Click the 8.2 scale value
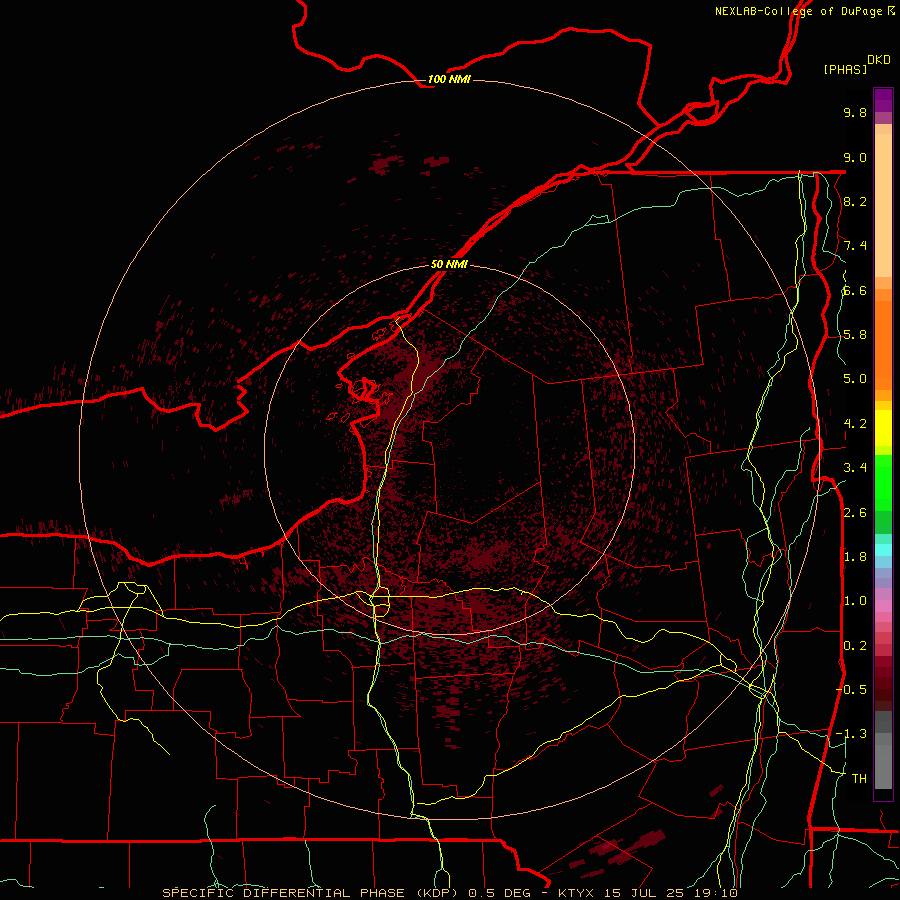The width and height of the screenshot is (900, 900). point(855,201)
